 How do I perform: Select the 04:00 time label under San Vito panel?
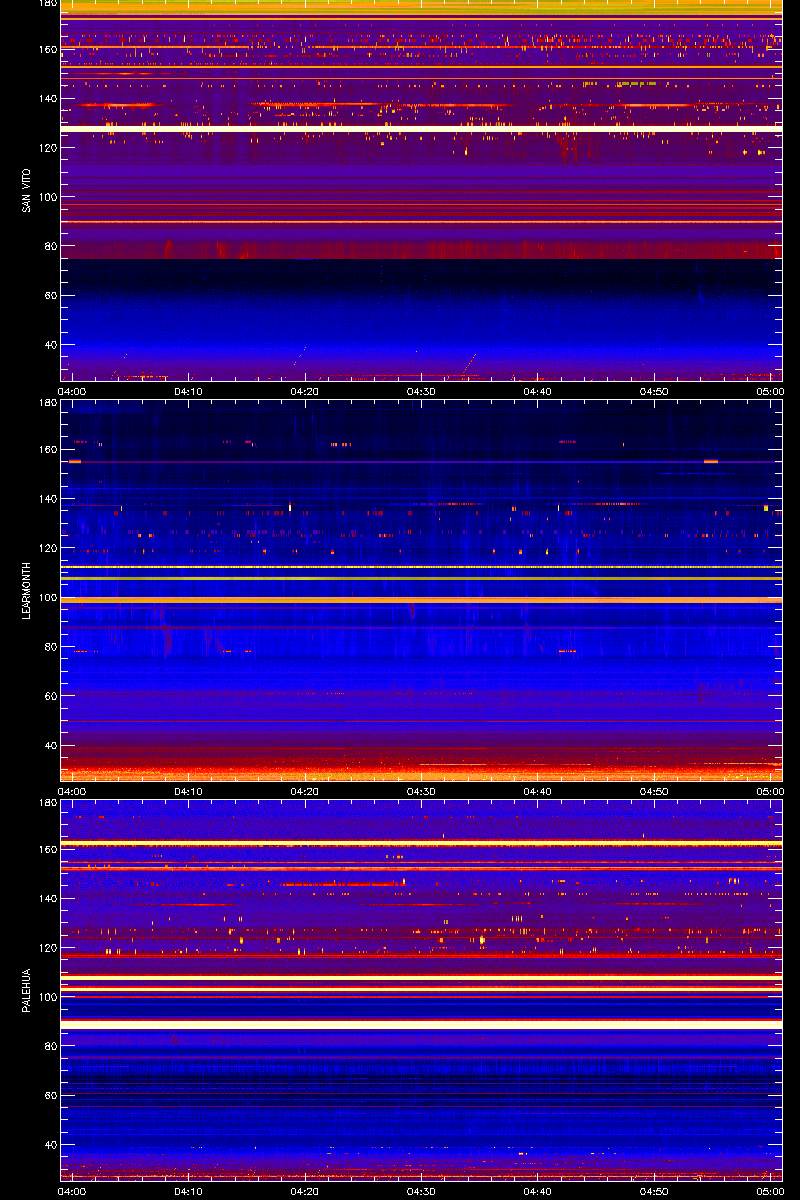[x=74, y=391]
